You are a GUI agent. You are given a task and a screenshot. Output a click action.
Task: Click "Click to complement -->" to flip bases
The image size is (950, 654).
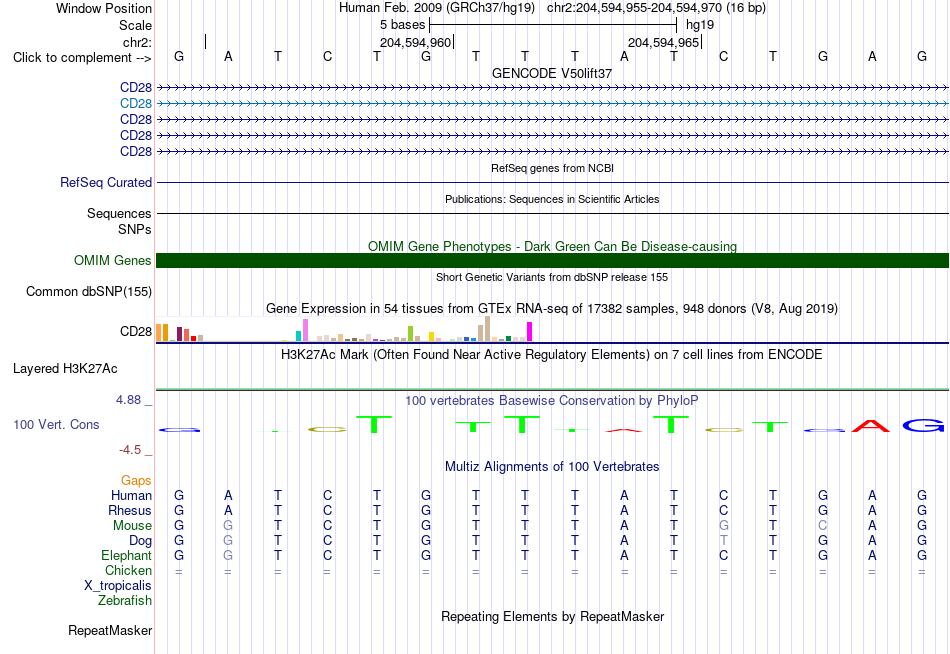[x=82, y=58]
